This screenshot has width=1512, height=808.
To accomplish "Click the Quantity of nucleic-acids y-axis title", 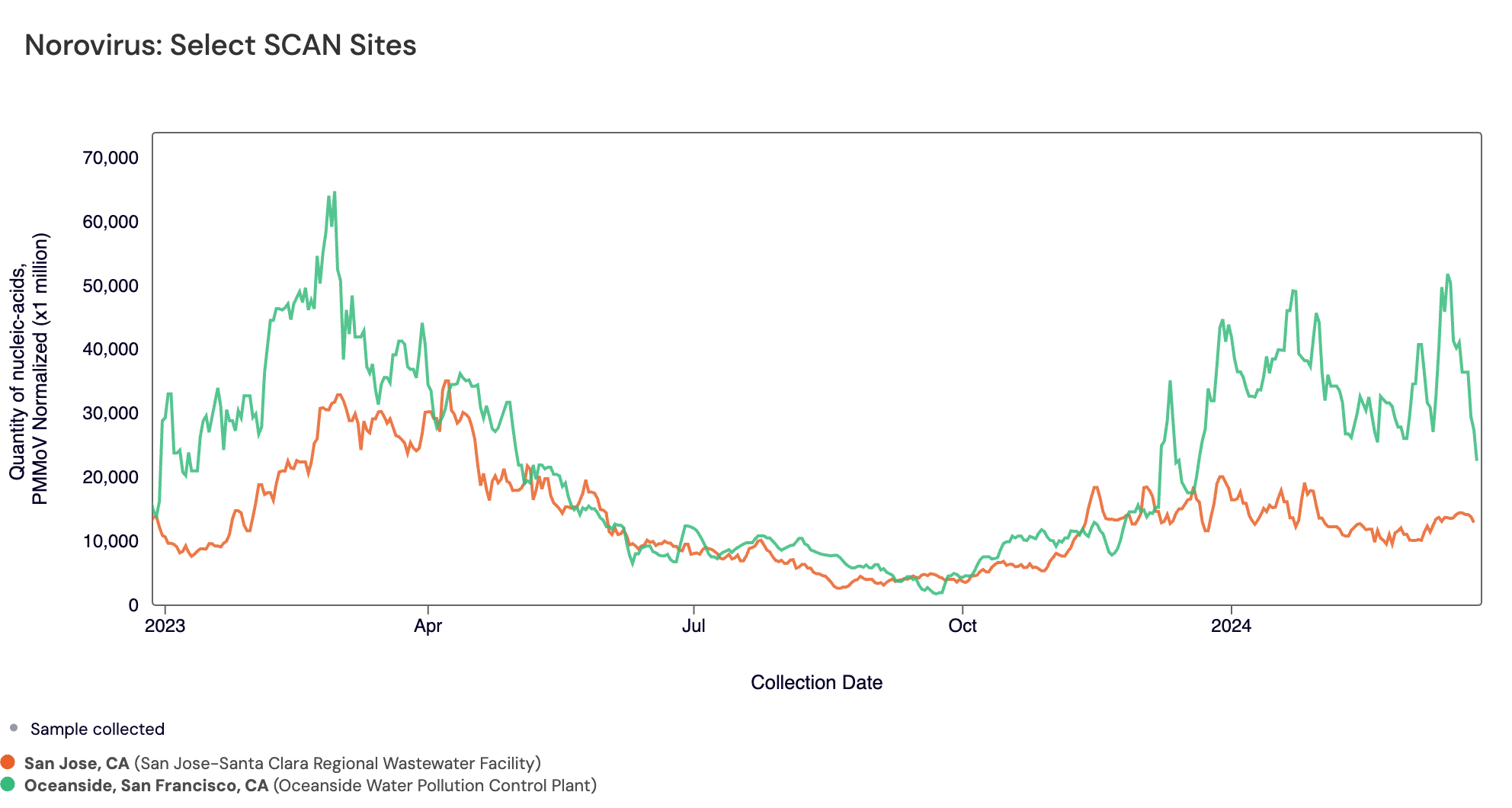I will [x=29, y=369].
